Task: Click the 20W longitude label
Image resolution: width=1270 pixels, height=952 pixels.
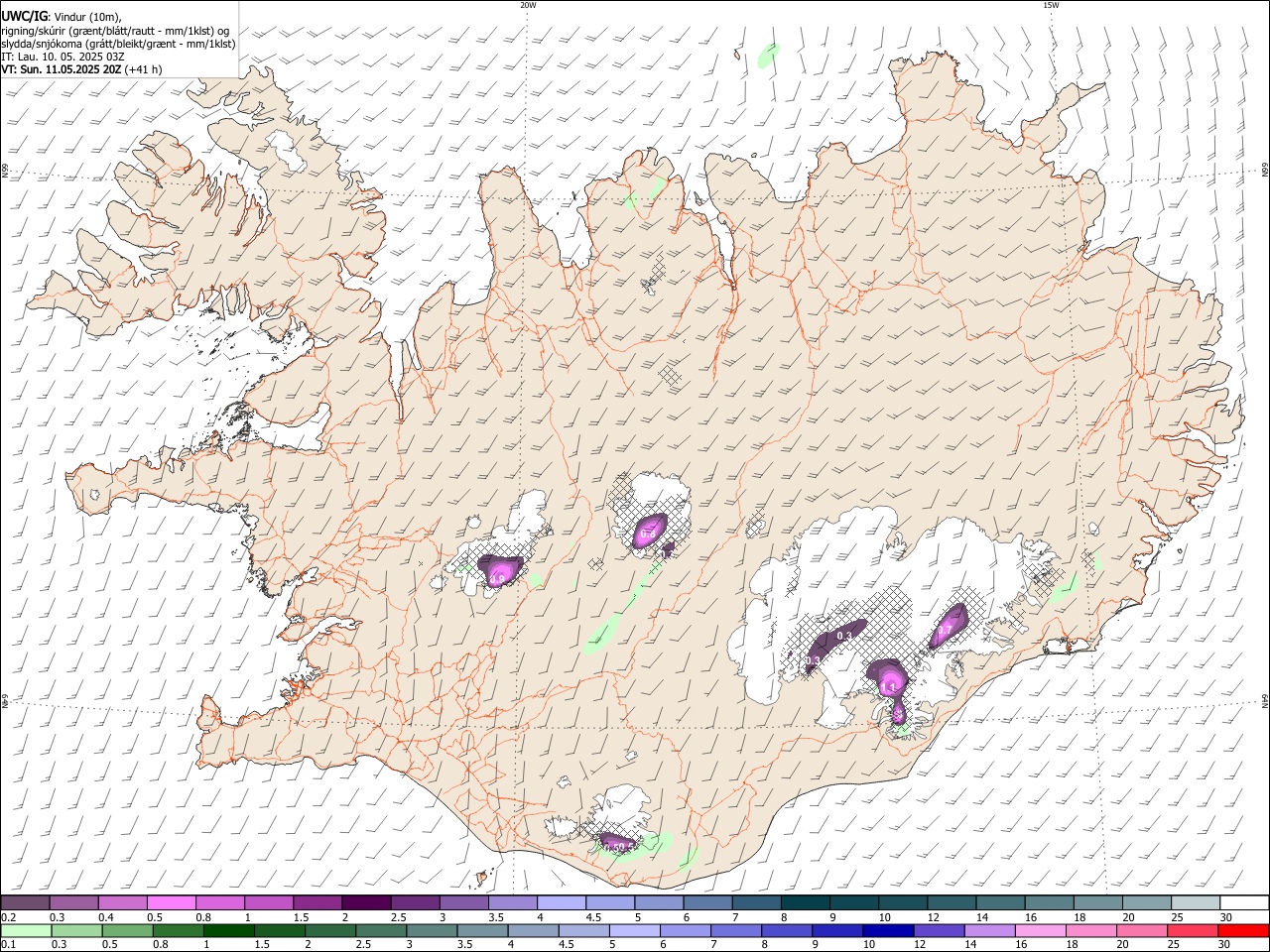Action: pos(528,5)
